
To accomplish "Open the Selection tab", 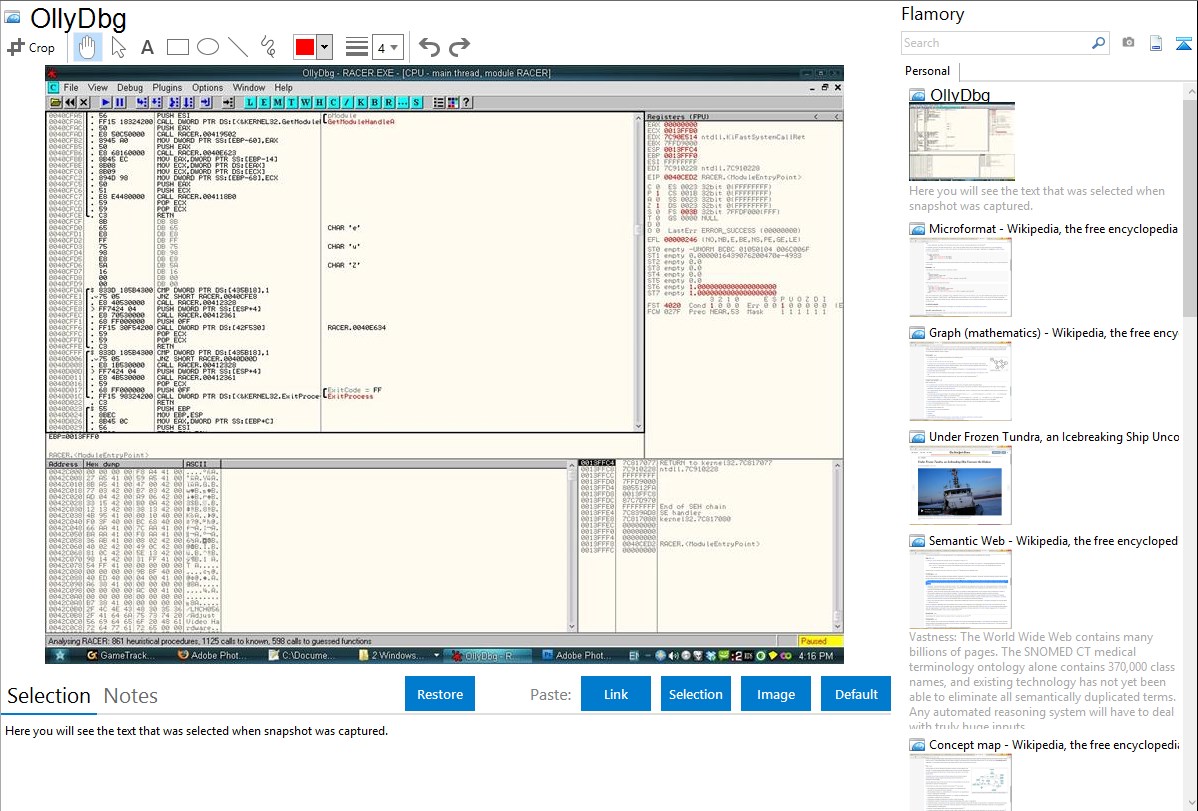I will point(49,696).
